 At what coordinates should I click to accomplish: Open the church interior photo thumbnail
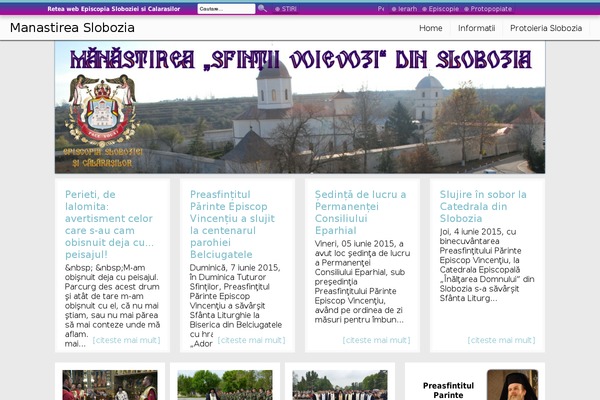(x=110, y=385)
